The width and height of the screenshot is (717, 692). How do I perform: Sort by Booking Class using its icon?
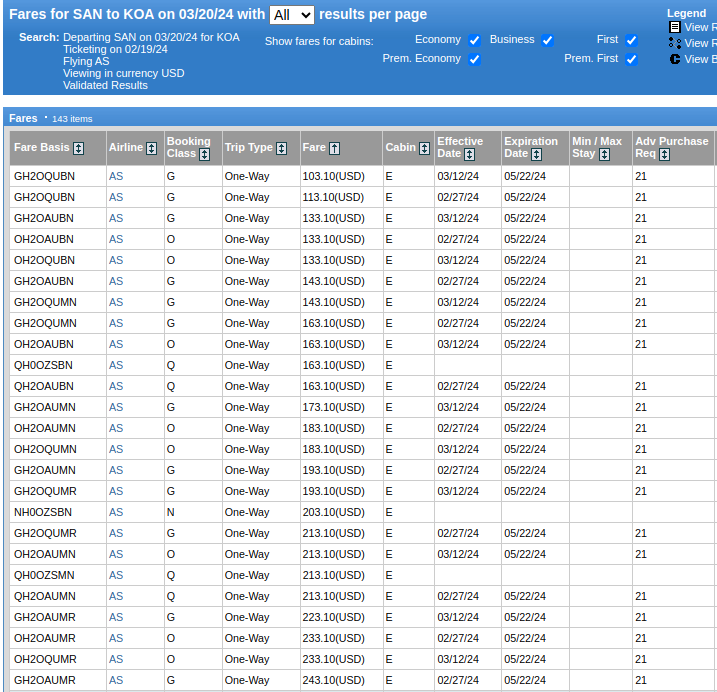204,155
